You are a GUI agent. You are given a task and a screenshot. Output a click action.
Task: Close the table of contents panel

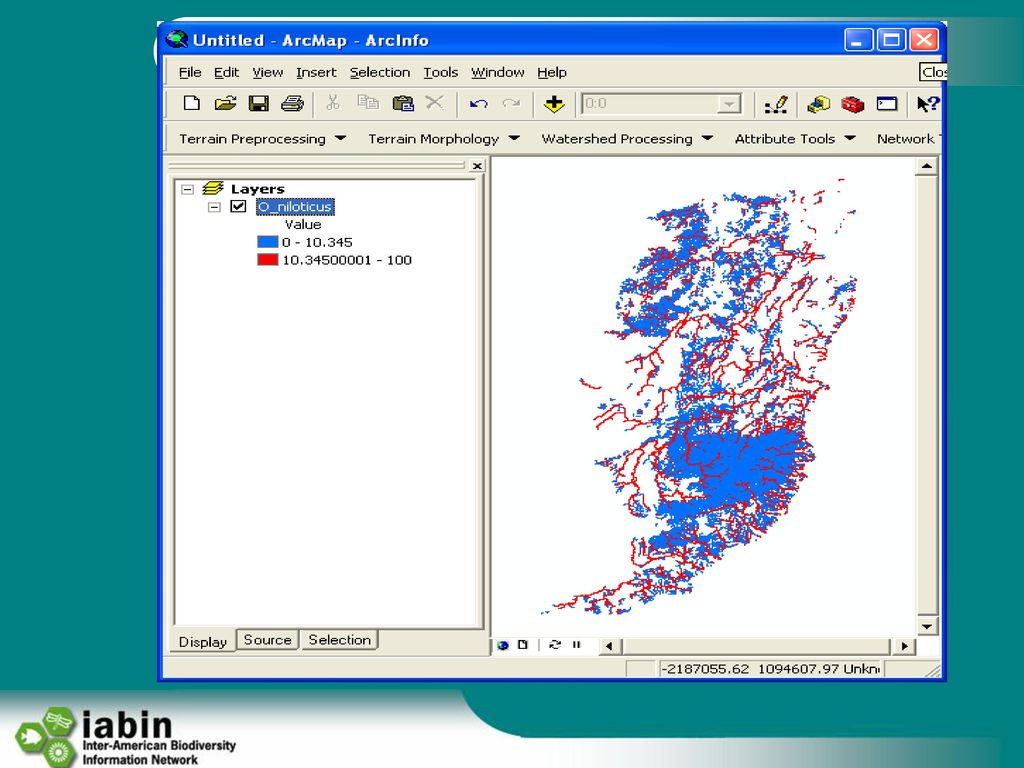[477, 166]
